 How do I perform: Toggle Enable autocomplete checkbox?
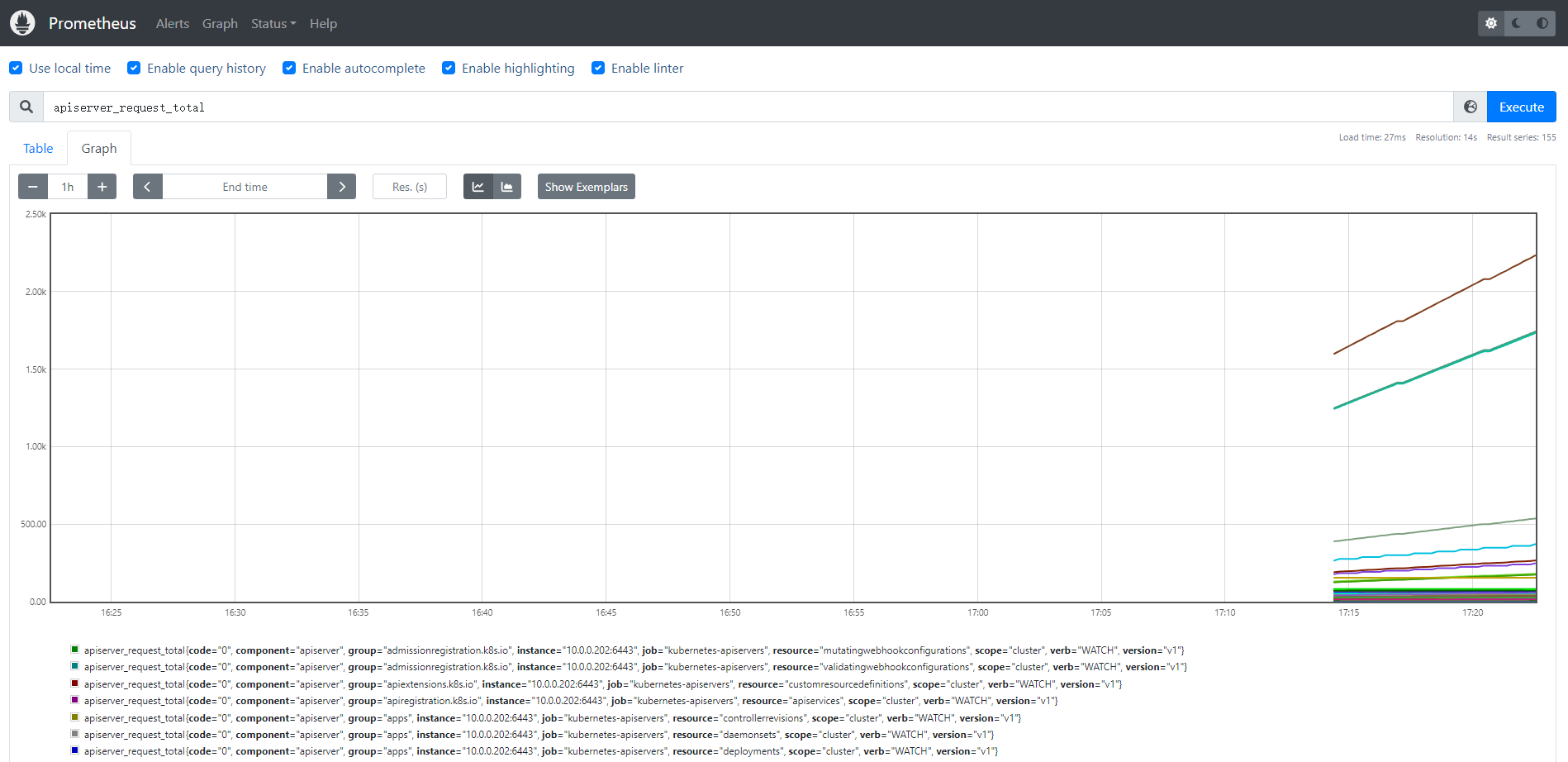point(289,68)
